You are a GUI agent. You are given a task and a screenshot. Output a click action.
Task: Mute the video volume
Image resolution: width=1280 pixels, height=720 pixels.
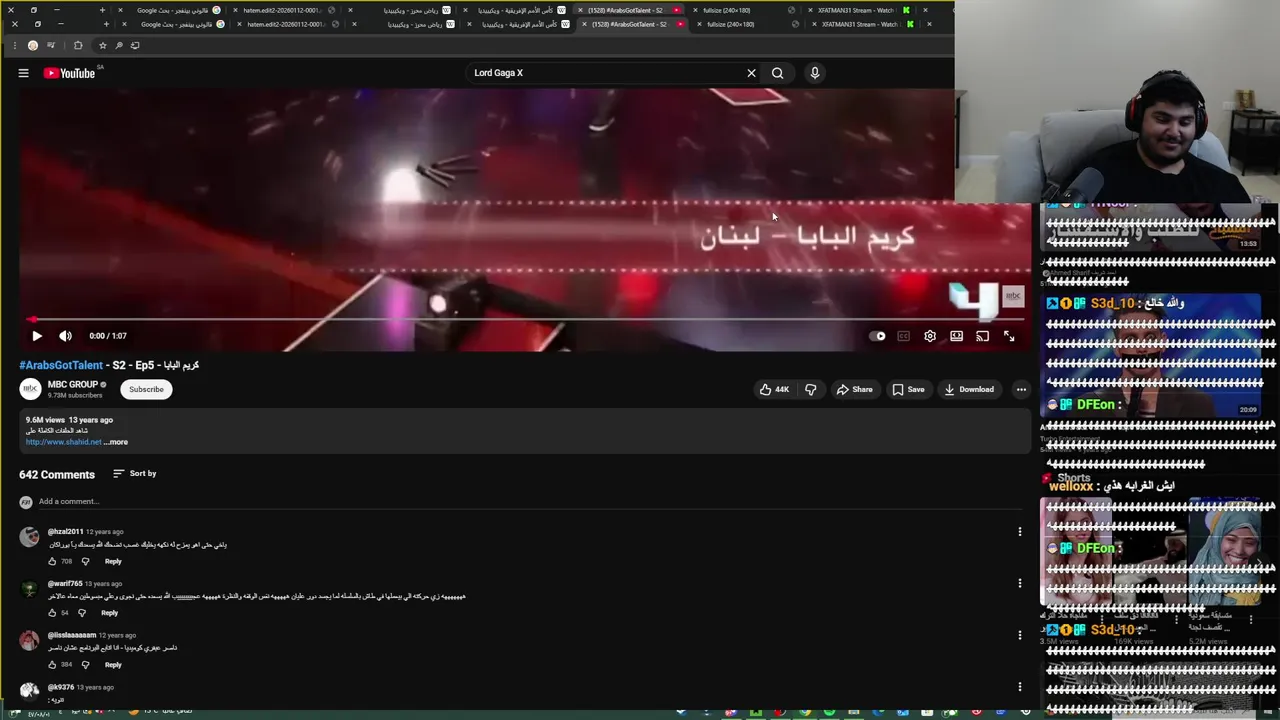point(65,336)
